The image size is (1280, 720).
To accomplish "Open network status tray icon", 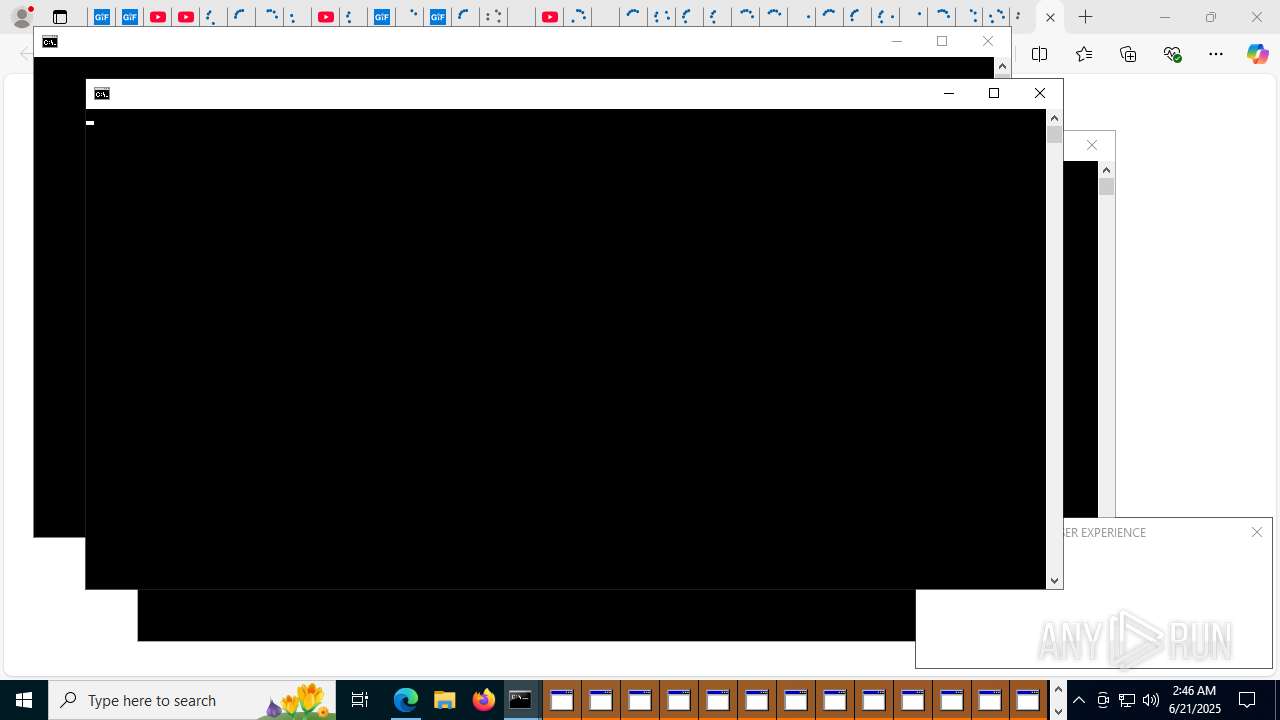I will (x=1127, y=700).
